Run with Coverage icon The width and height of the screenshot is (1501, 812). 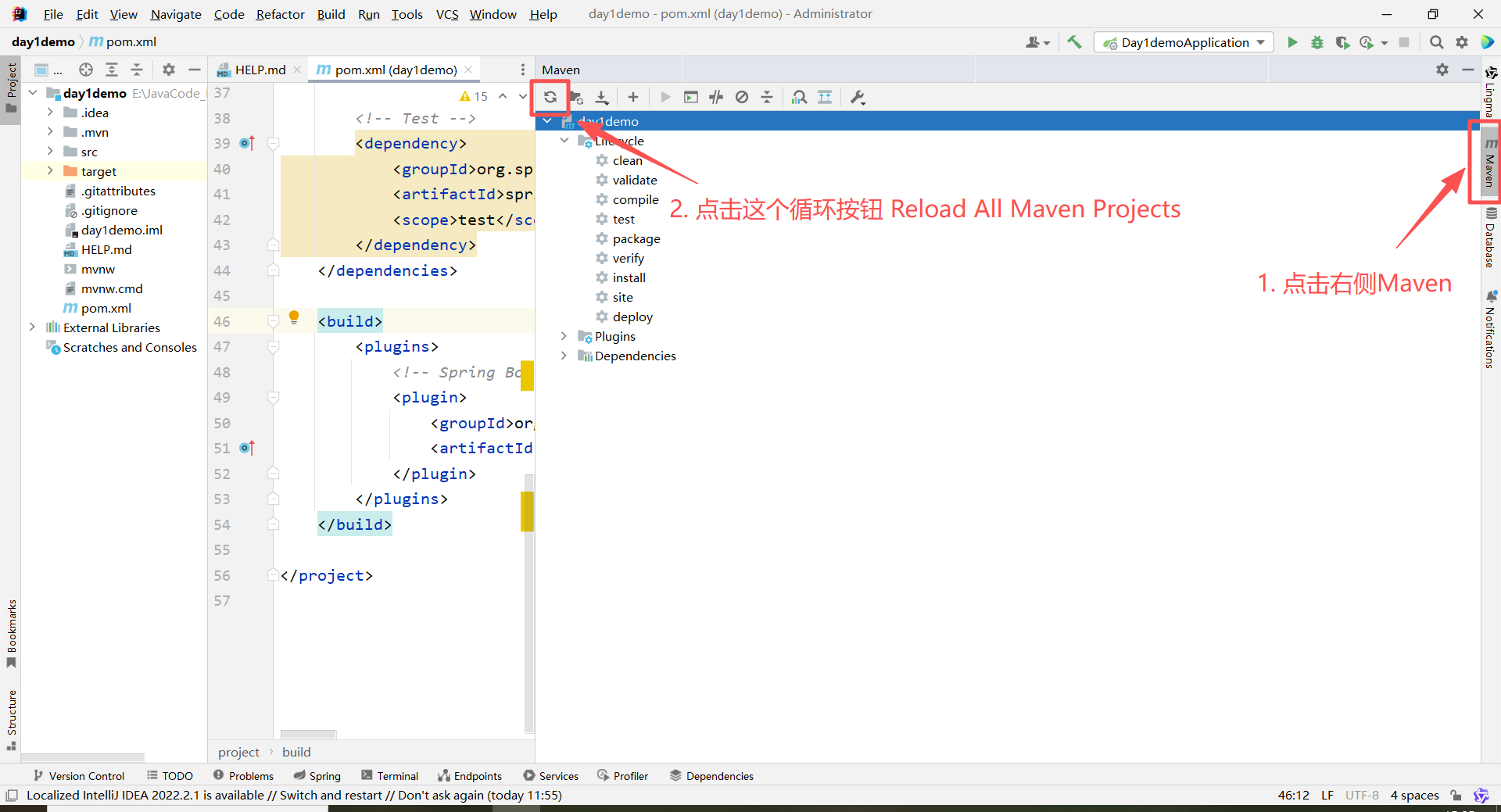pyautogui.click(x=1342, y=42)
